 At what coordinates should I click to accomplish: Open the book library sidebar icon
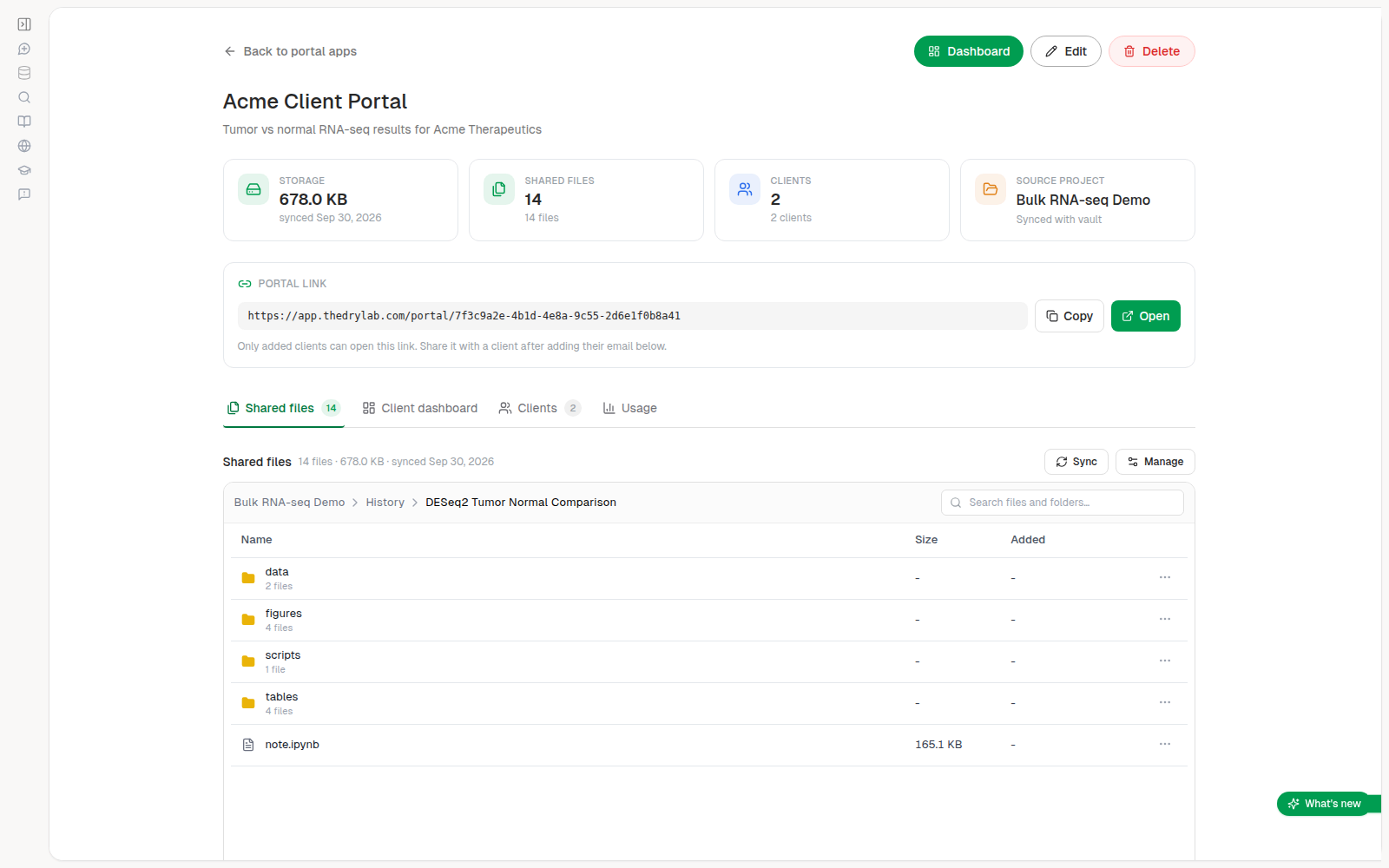[24, 122]
